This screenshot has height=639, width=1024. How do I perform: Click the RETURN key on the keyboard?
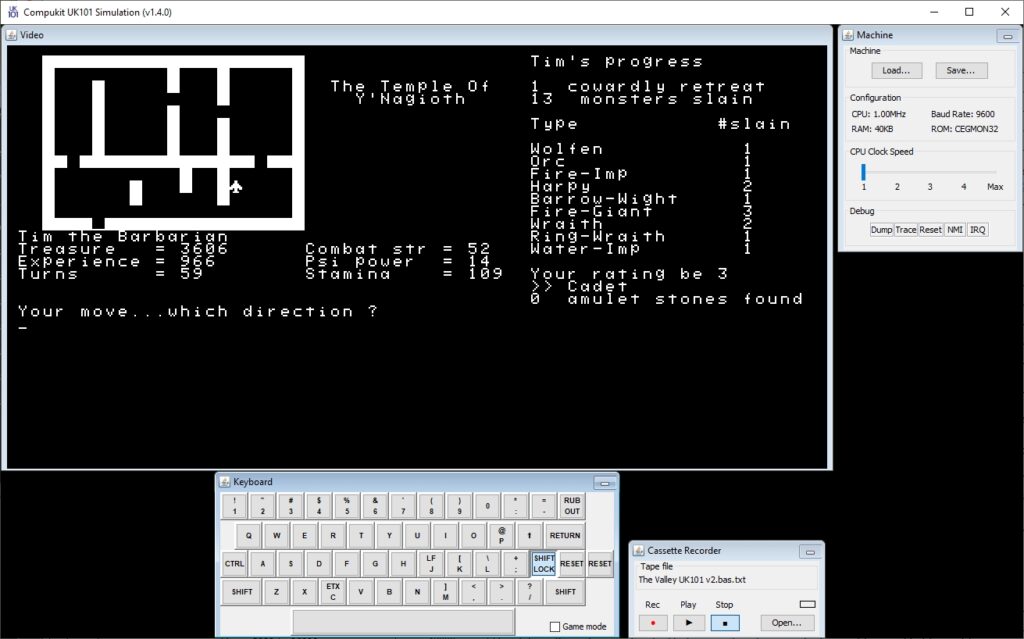(565, 535)
